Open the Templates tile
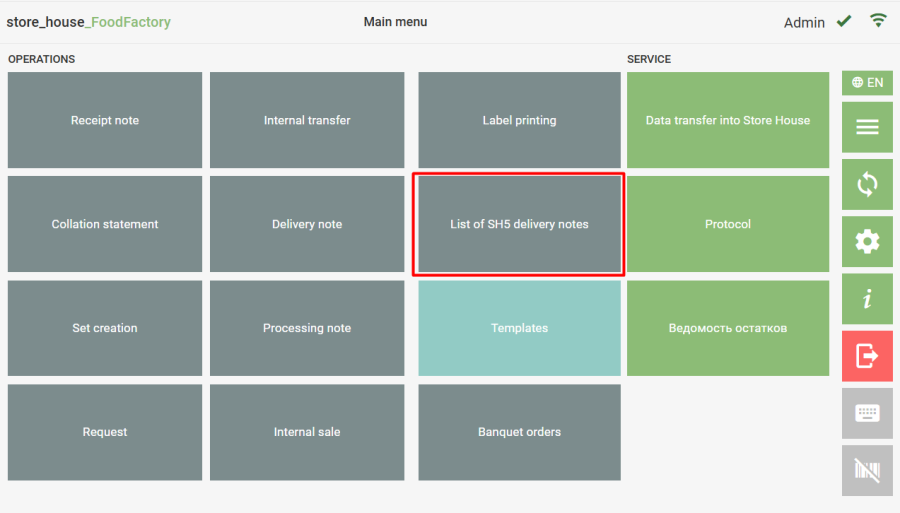Screen dimensions: 900x513 pyautogui.click(x=519, y=328)
